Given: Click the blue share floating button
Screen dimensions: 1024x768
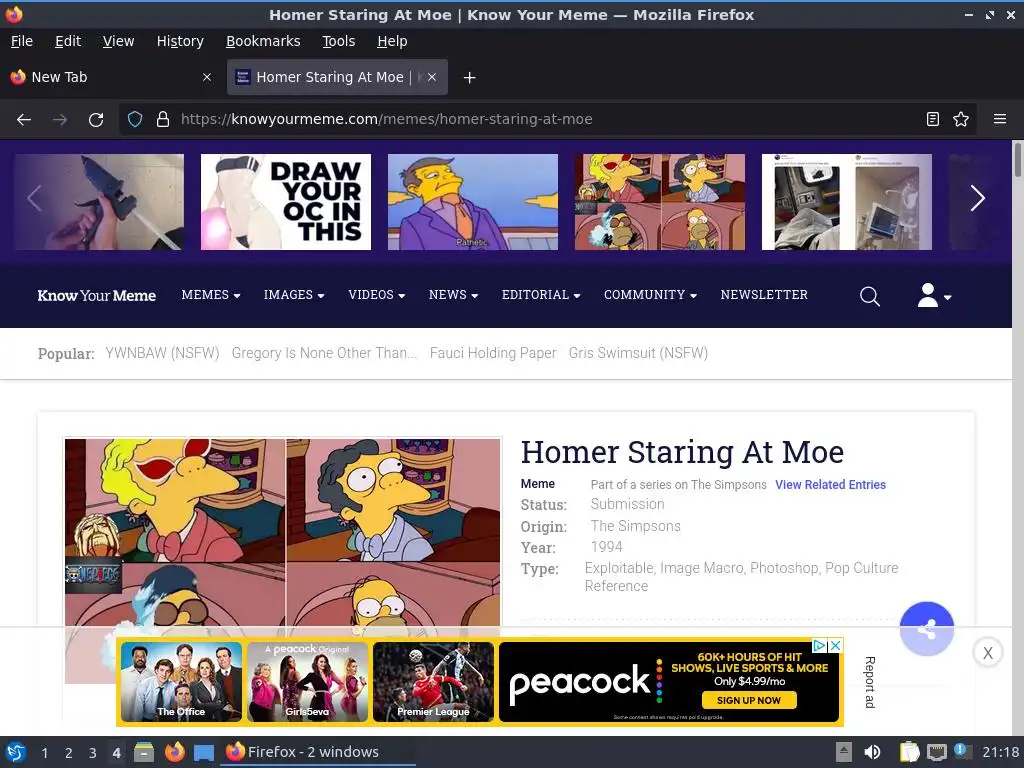Looking at the screenshot, I should (926, 629).
